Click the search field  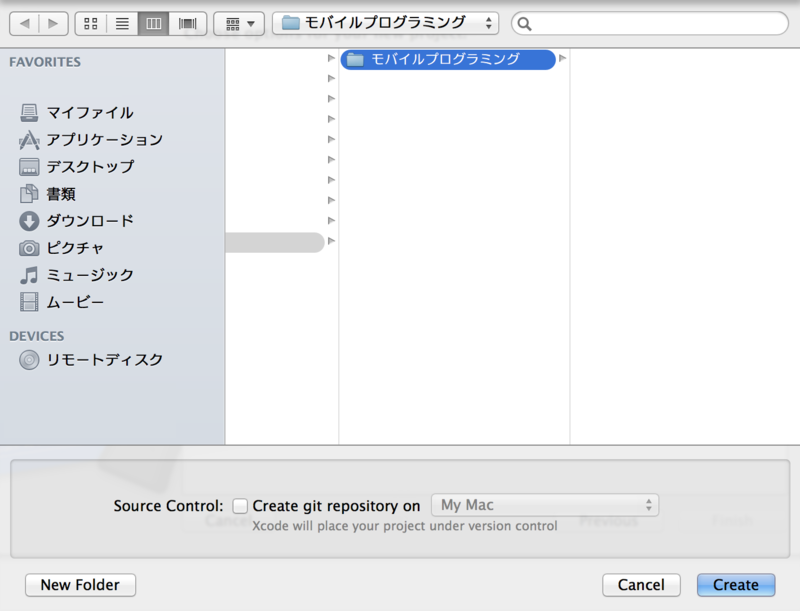[x=649, y=23]
